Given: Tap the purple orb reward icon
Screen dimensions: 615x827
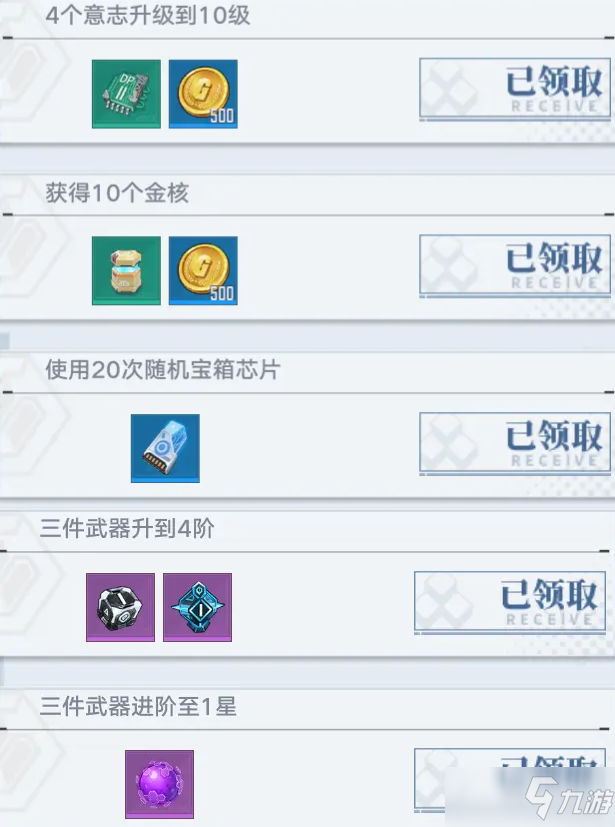Looking at the screenshot, I should [x=159, y=784].
